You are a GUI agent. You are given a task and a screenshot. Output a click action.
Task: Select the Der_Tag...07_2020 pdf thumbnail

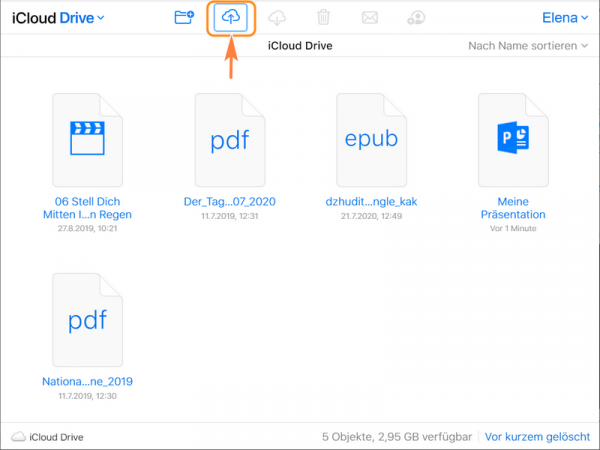[230, 140]
